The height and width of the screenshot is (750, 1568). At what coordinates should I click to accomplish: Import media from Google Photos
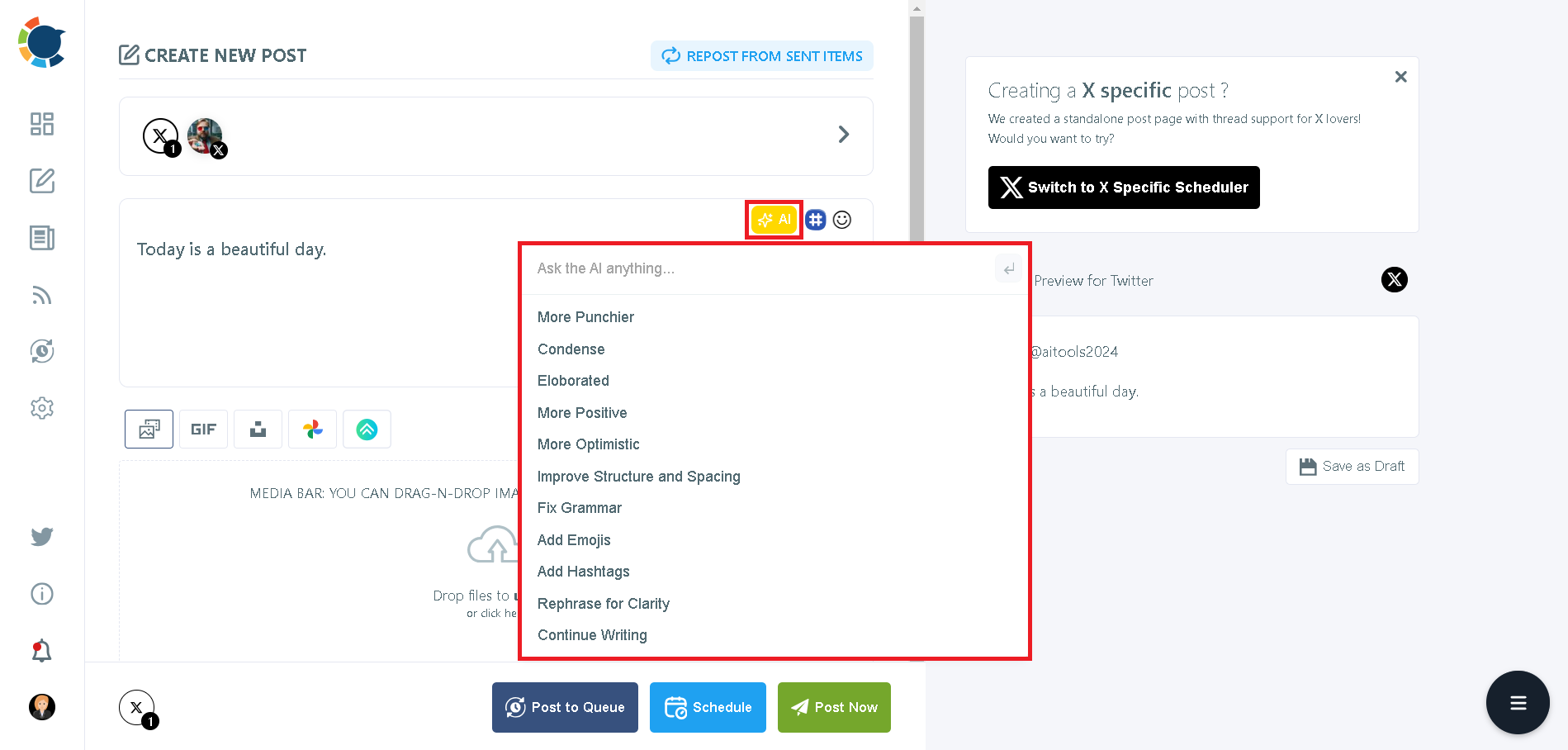click(x=312, y=429)
